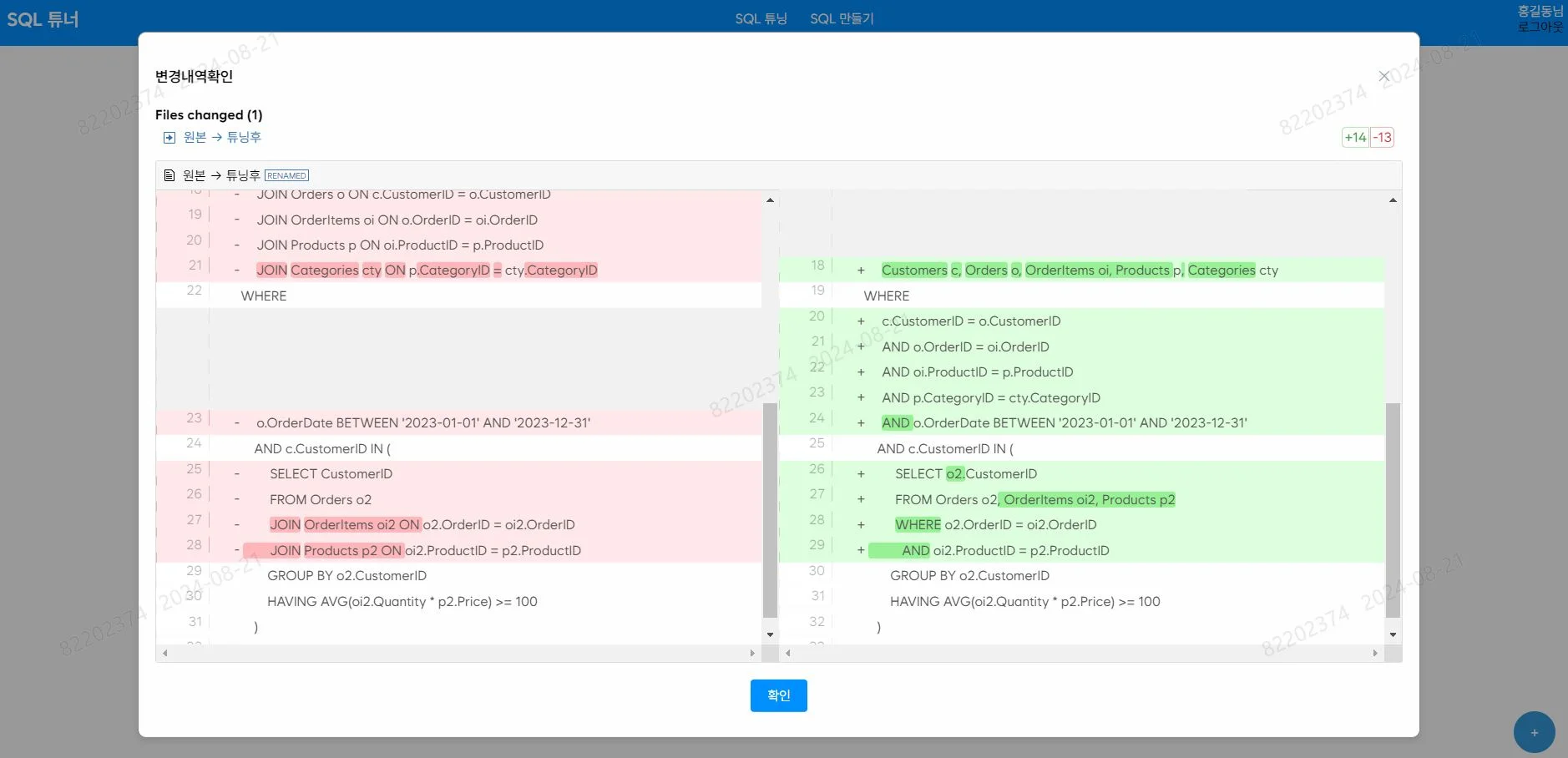Click the document icon in the diff file header
This screenshot has height=758, width=1568.
click(x=169, y=175)
